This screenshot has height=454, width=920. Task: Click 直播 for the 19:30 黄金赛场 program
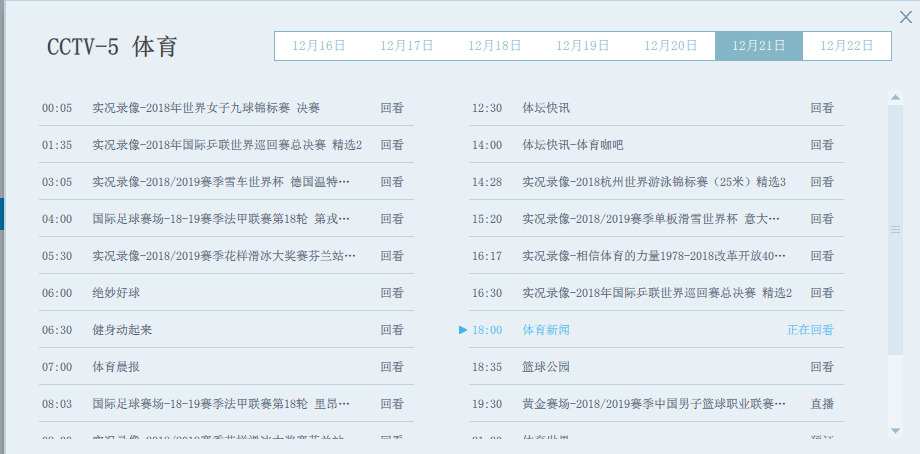click(x=822, y=404)
